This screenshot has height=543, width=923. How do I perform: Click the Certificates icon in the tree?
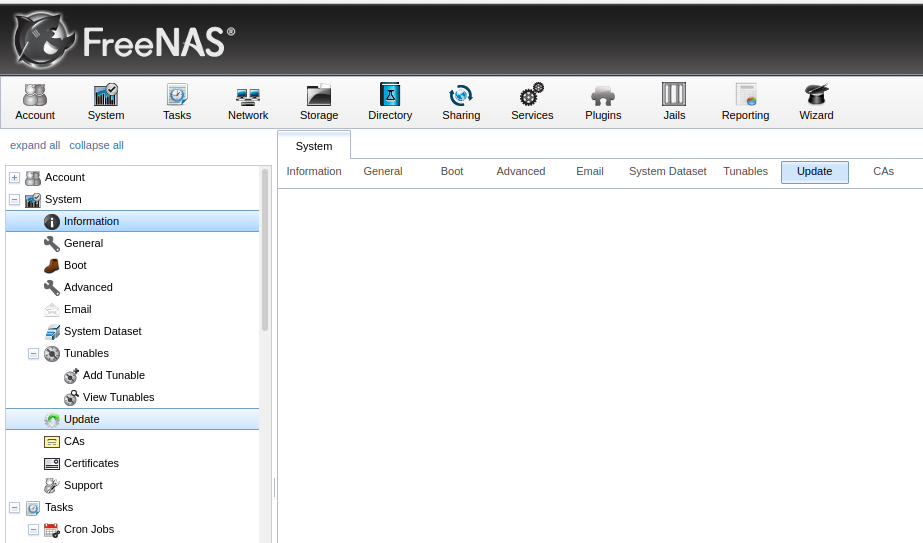point(52,463)
